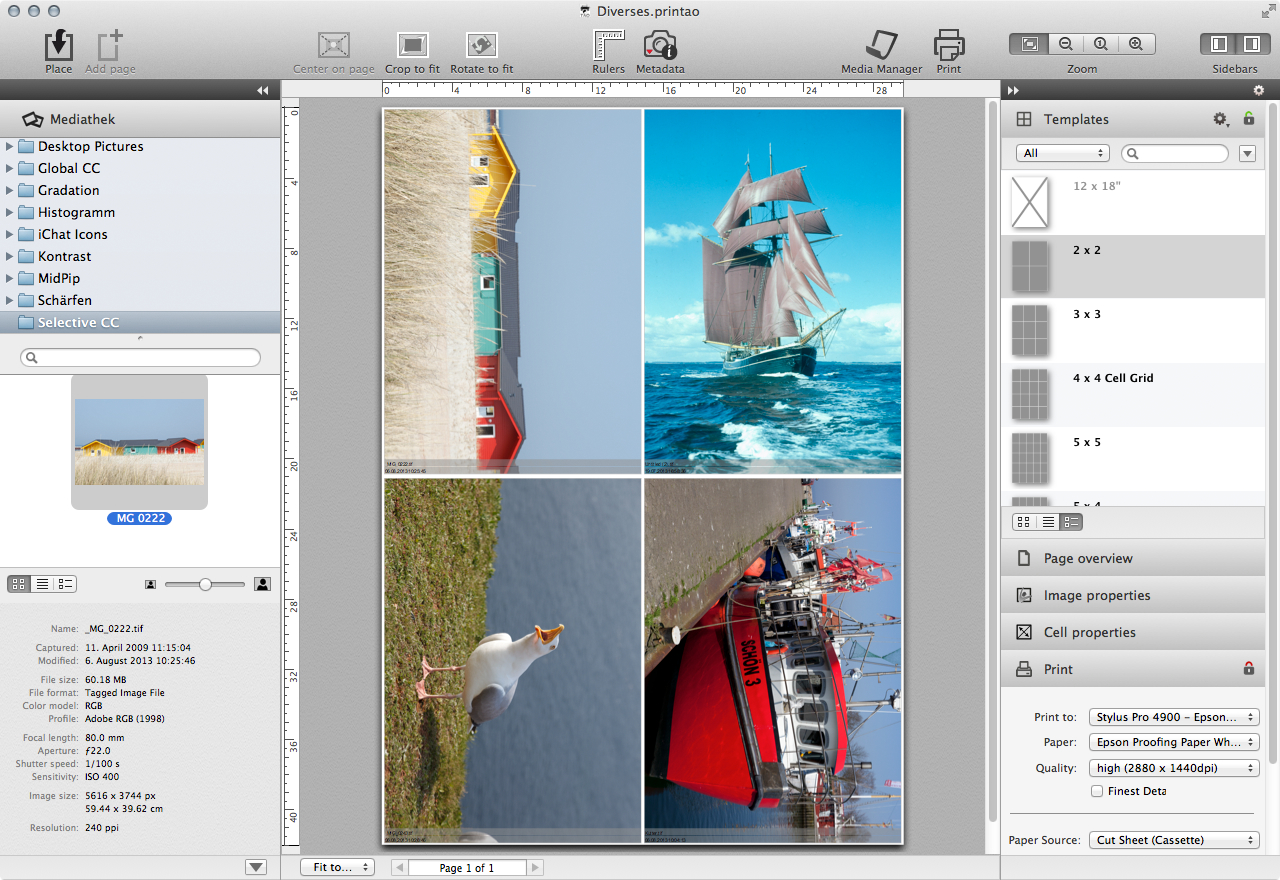Click the Print section header
The height and width of the screenshot is (880, 1280).
(1133, 669)
